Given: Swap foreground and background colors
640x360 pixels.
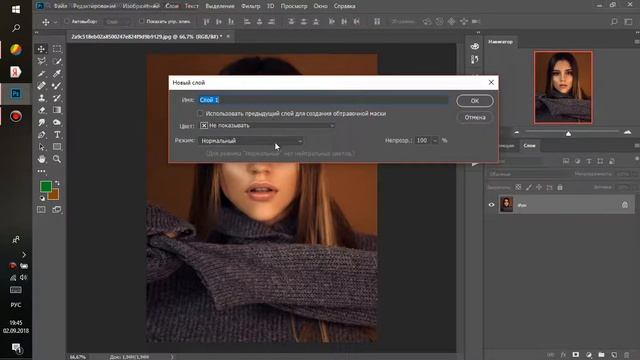Looking at the screenshot, I should (57, 183).
